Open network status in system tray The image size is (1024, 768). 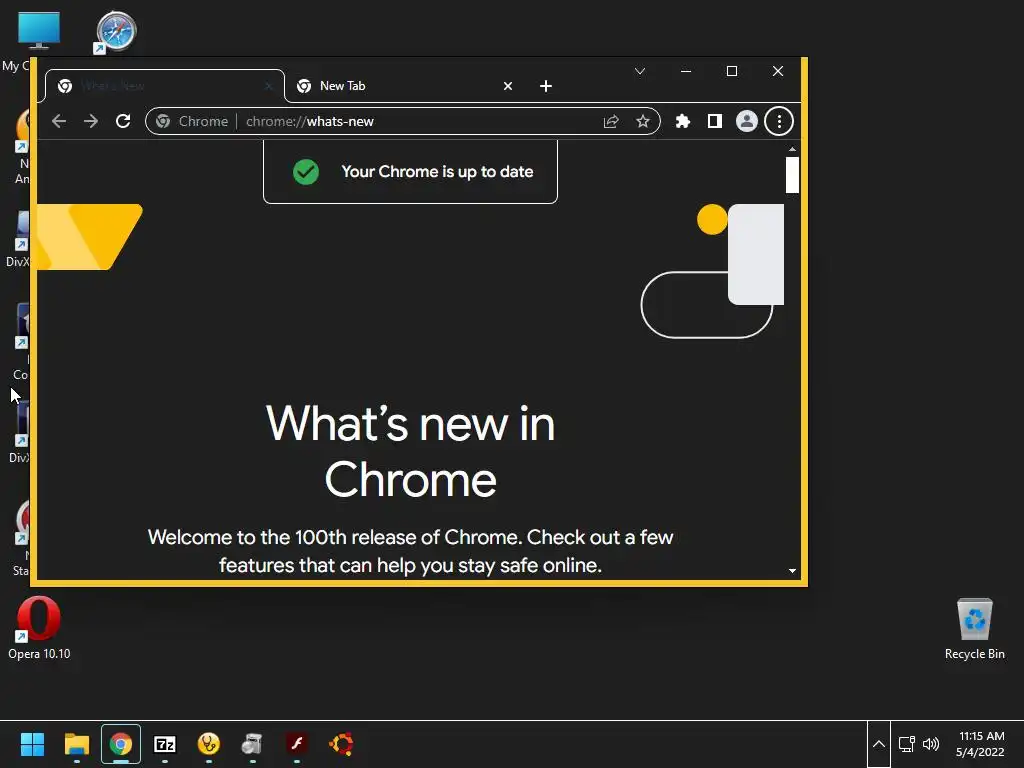906,744
